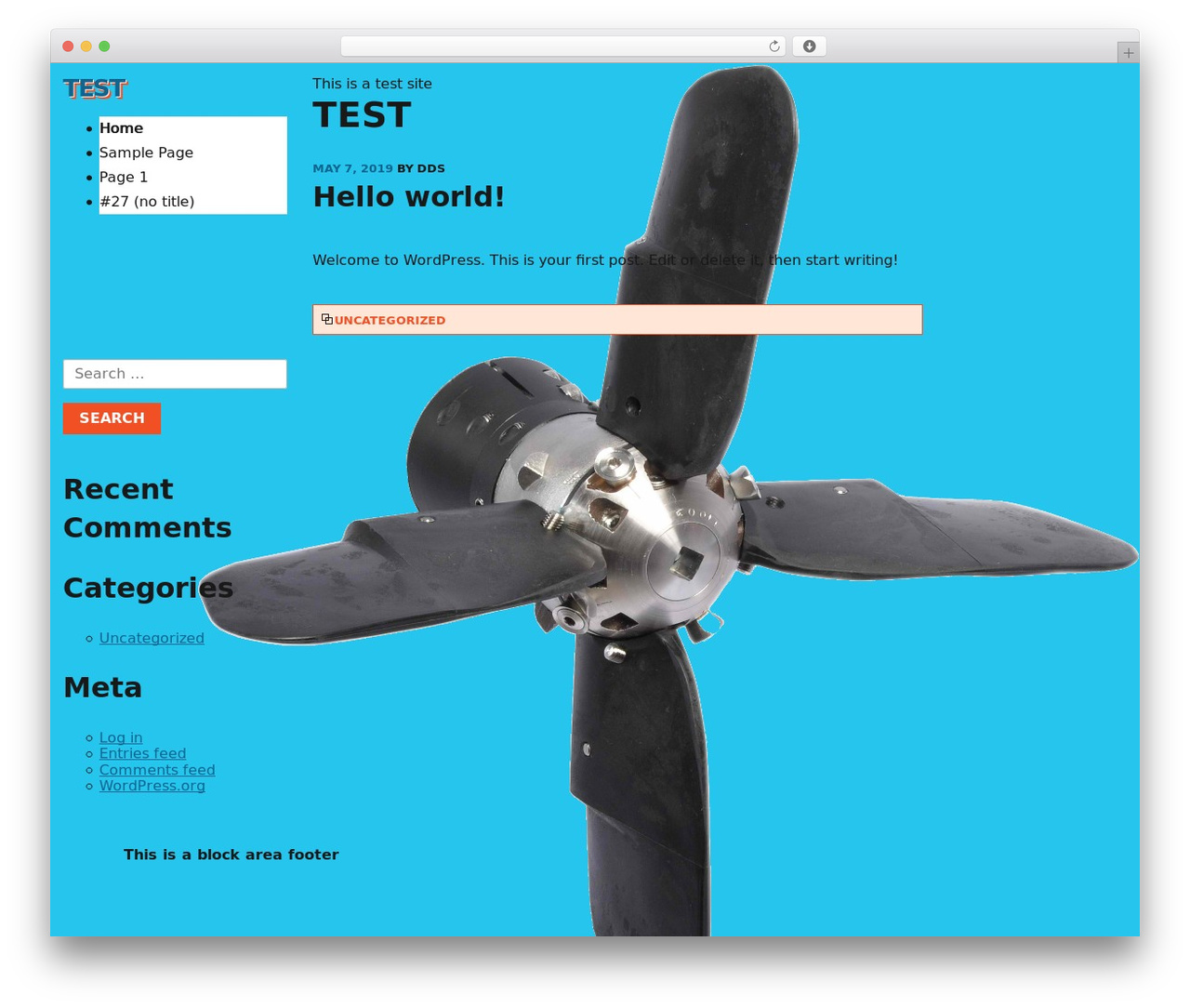Click the browser reload icon

pyautogui.click(x=774, y=46)
